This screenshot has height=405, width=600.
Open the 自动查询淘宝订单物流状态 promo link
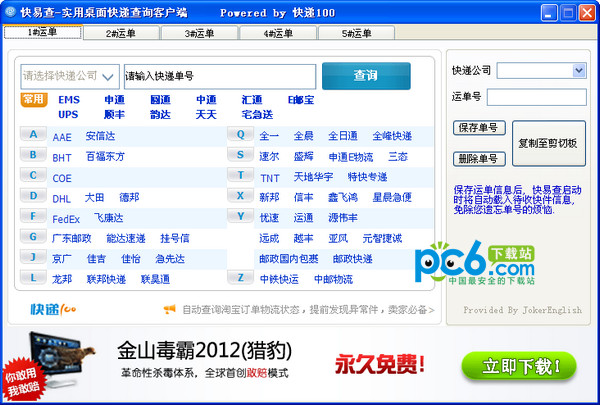pos(308,310)
